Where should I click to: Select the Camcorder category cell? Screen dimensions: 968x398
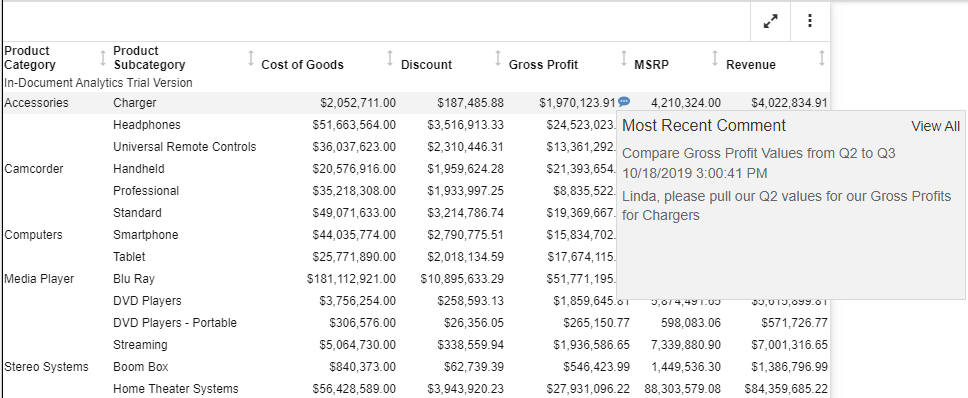[34, 168]
